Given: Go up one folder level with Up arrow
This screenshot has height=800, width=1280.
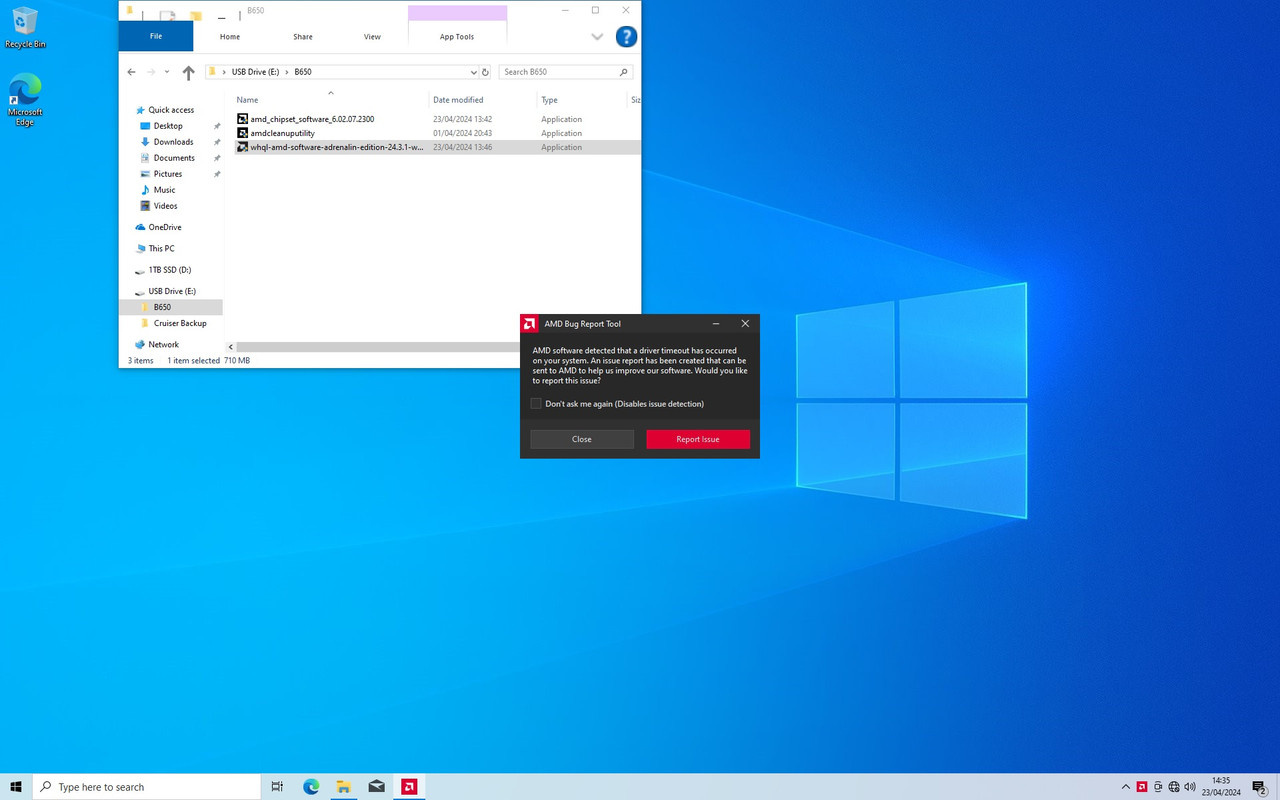Looking at the screenshot, I should (x=188, y=72).
